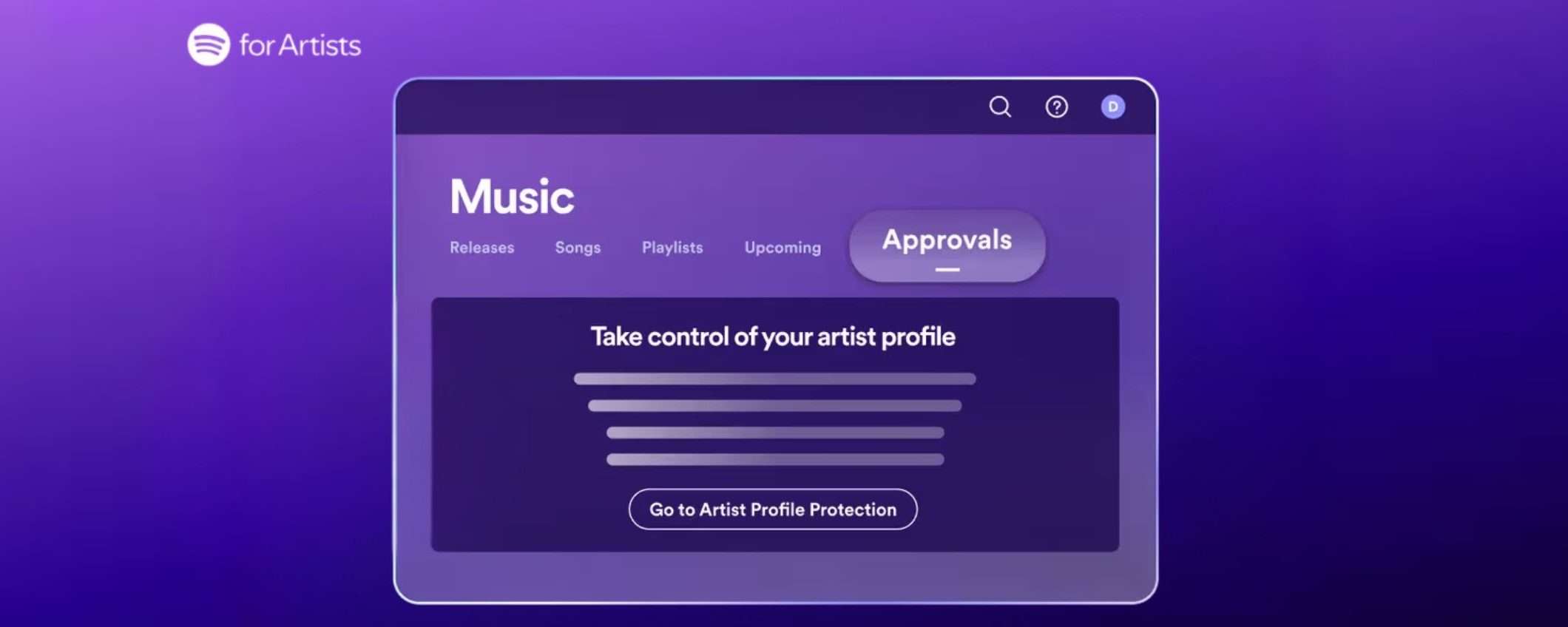Image resolution: width=1568 pixels, height=627 pixels.
Task: Click the third placeholder text line
Action: pos(775,433)
